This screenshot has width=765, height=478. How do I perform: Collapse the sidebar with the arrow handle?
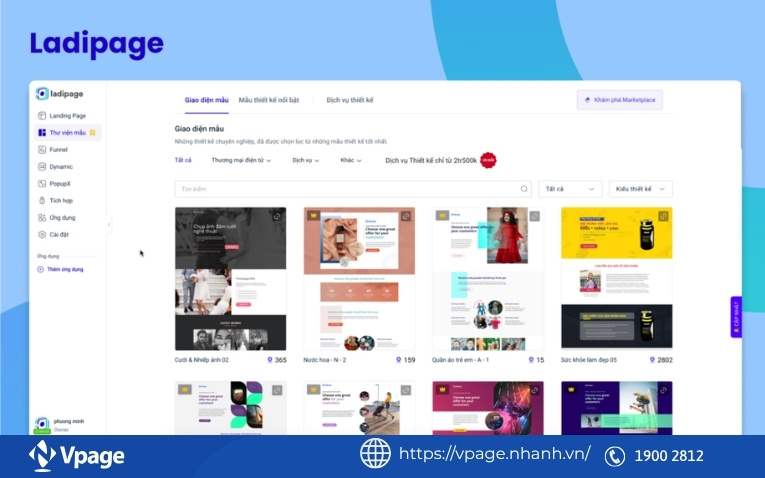pos(109,225)
